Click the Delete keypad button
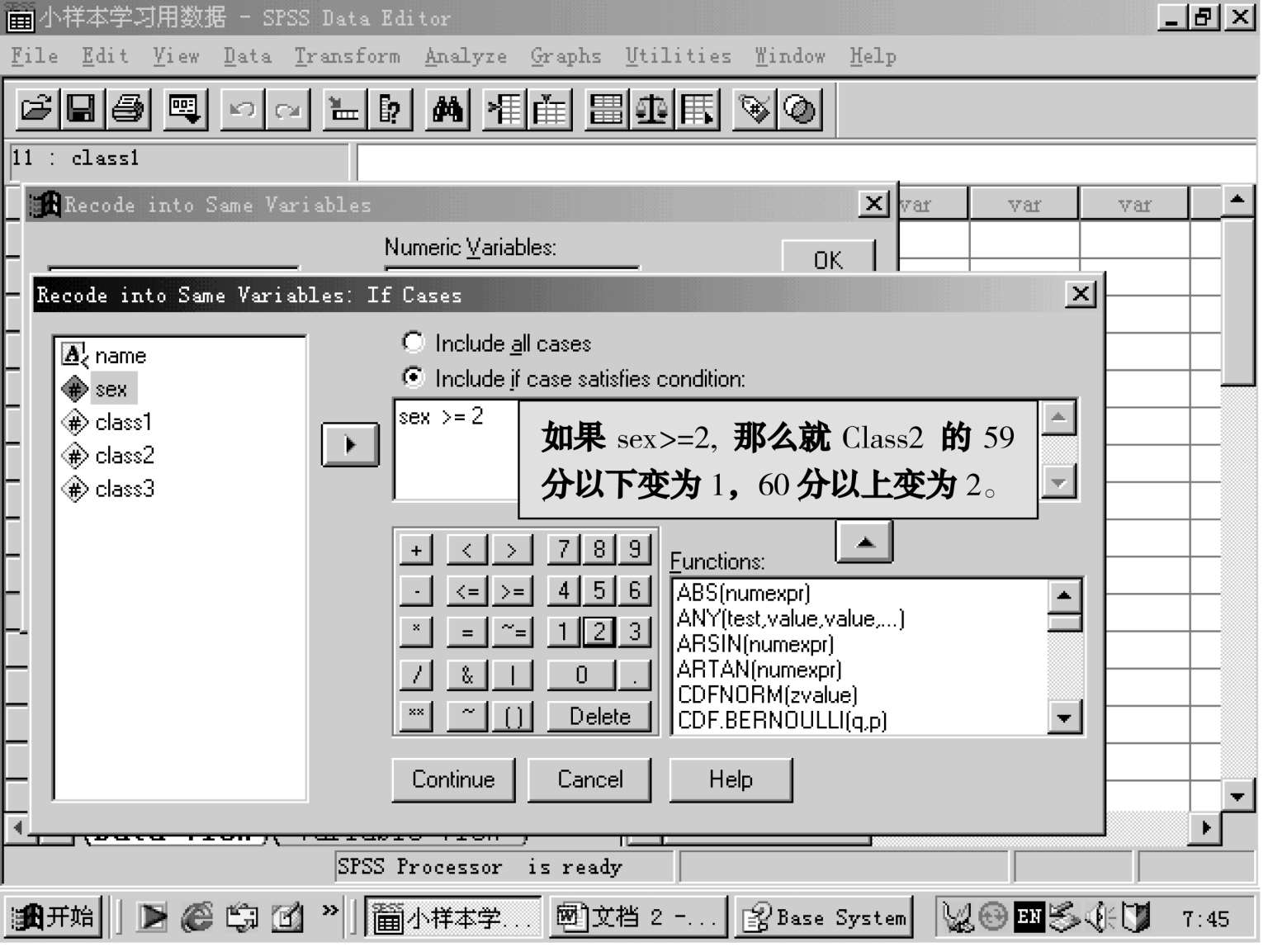 click(599, 717)
